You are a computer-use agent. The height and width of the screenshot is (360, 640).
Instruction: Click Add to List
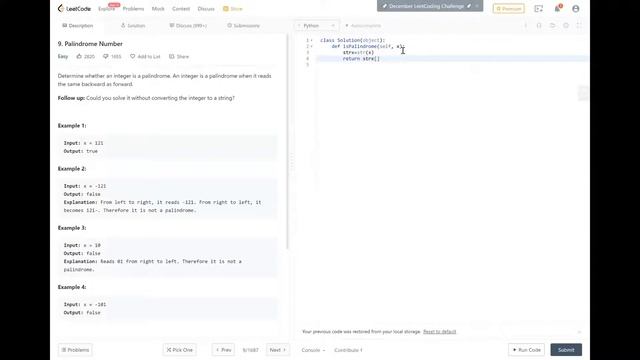pyautogui.click(x=145, y=56)
